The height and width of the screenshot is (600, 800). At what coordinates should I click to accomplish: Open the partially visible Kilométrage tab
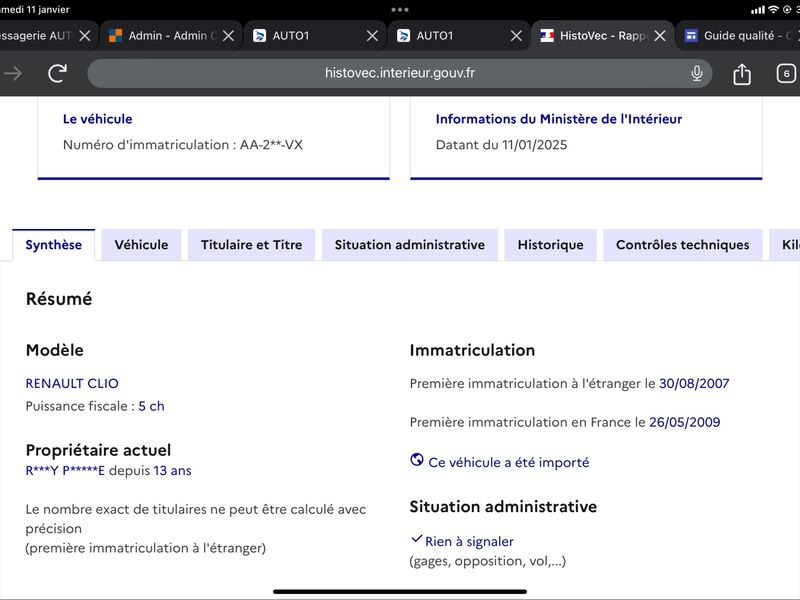[785, 245]
